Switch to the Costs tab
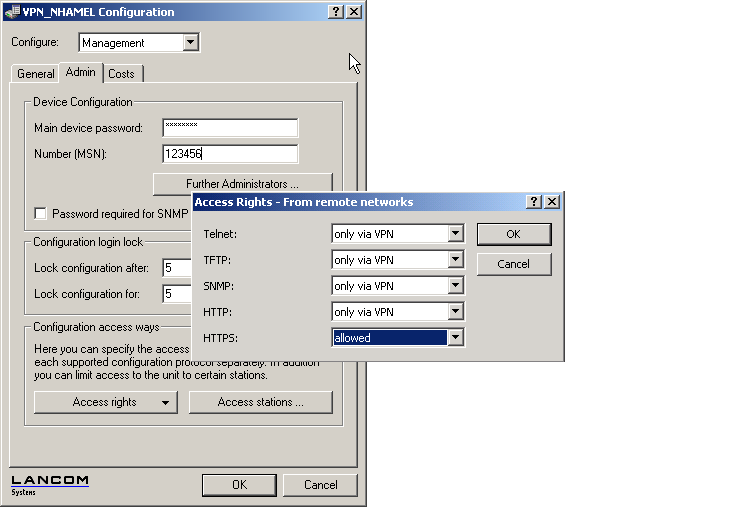The width and height of the screenshot is (756, 507). tap(121, 74)
